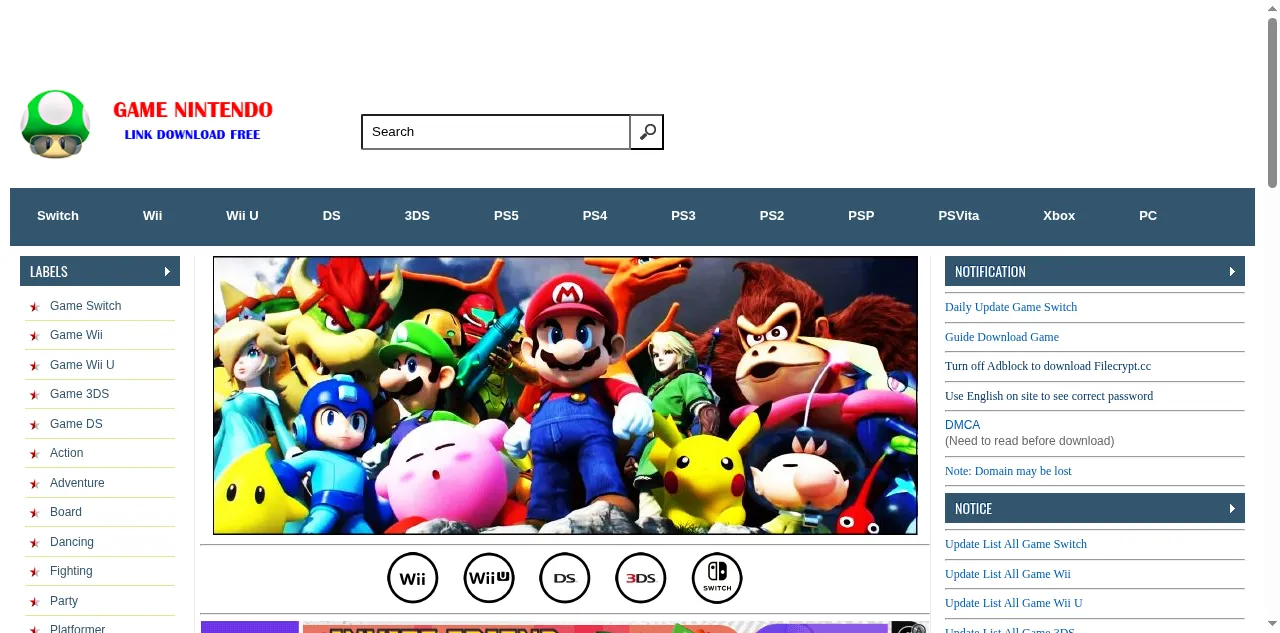Viewport: 1280px width, 633px height.
Task: Open the Wii U console circle icon
Action: [x=489, y=578]
